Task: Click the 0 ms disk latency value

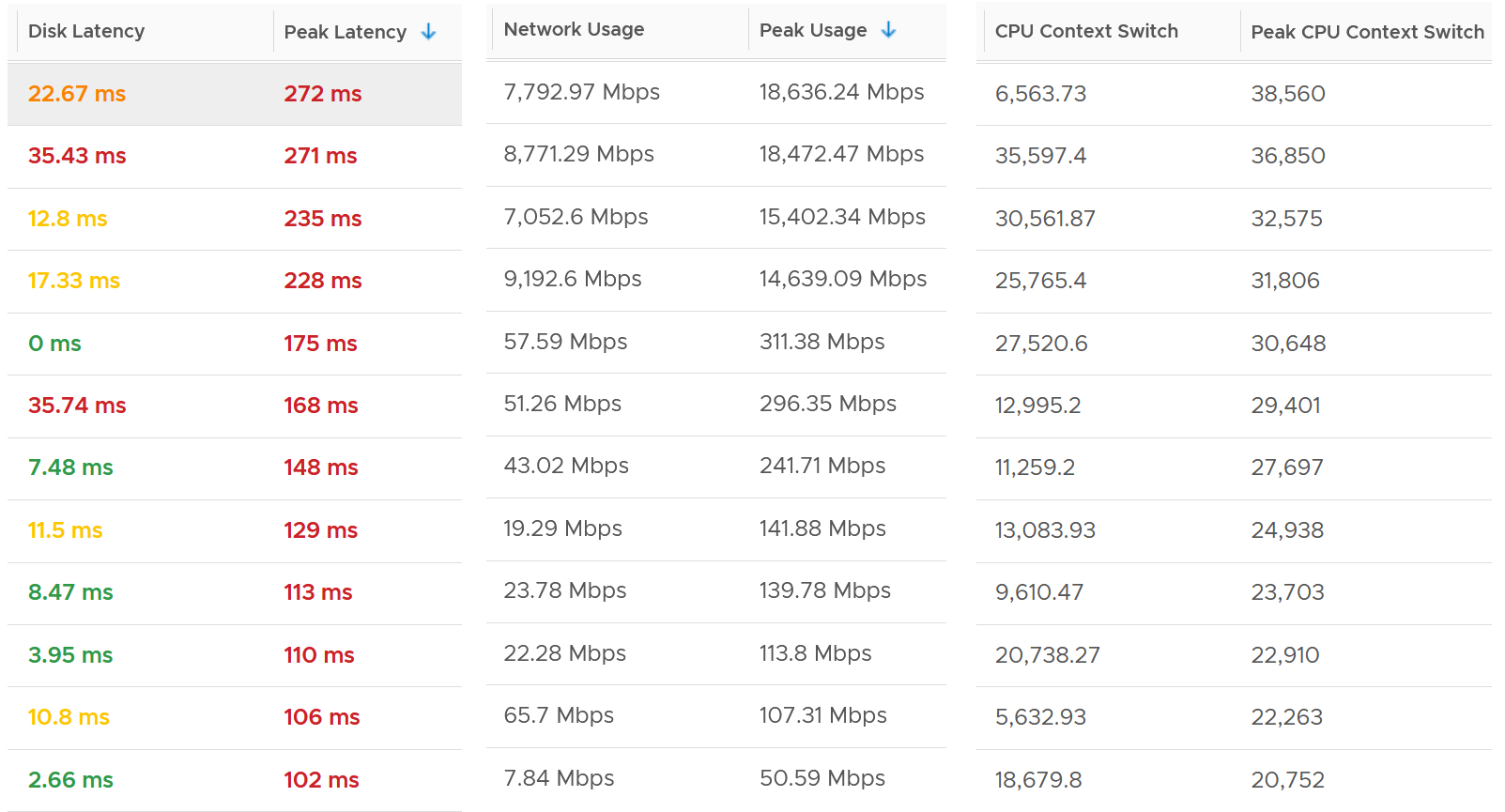Action: coord(54,344)
